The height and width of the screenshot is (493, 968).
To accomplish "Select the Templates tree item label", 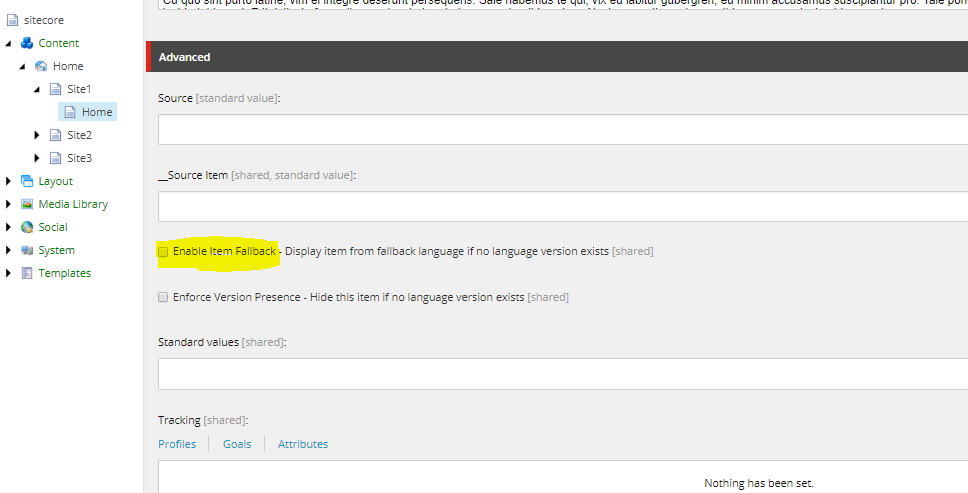I will coord(65,273).
